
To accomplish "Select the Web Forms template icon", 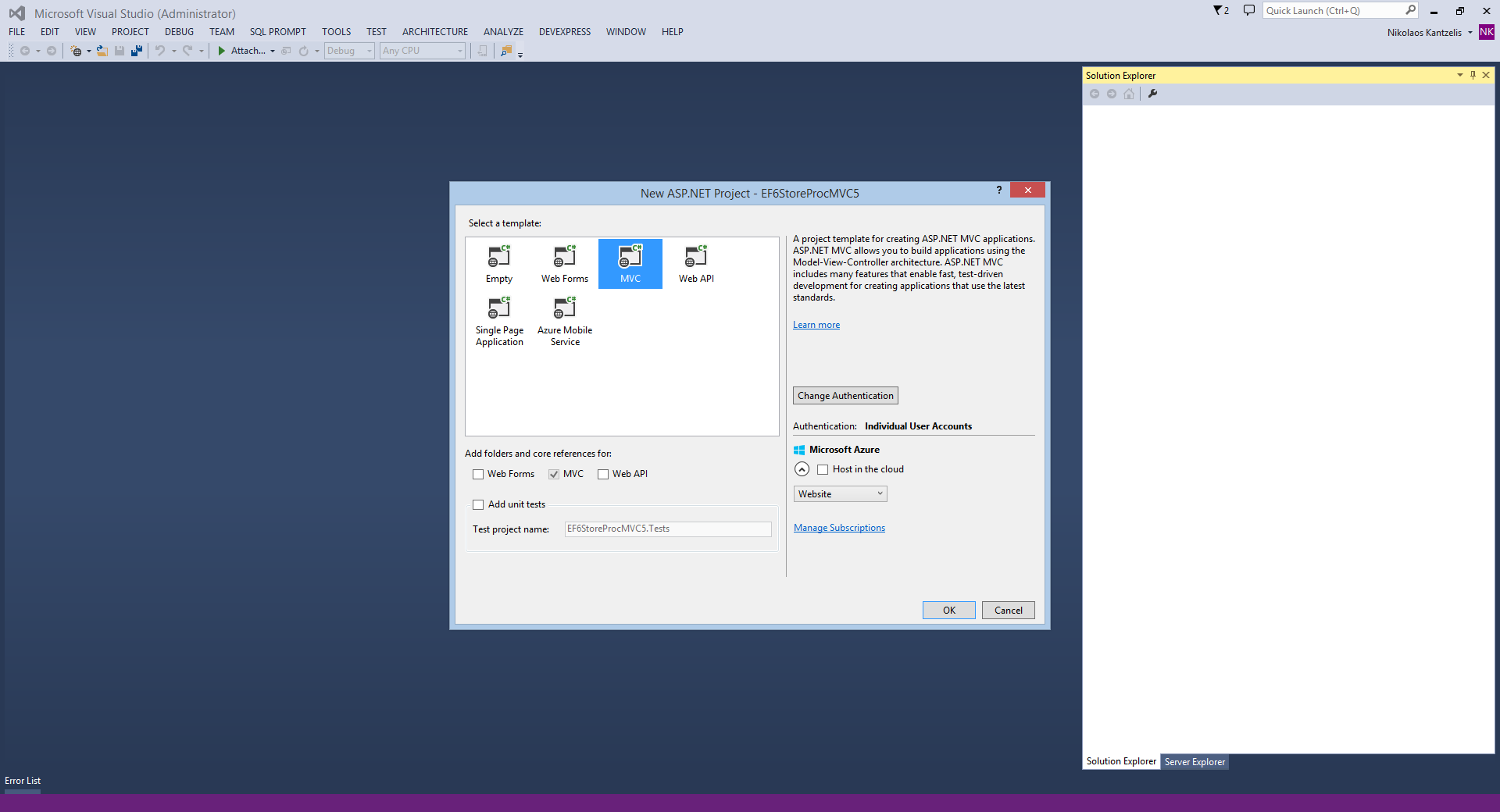I will (565, 256).
